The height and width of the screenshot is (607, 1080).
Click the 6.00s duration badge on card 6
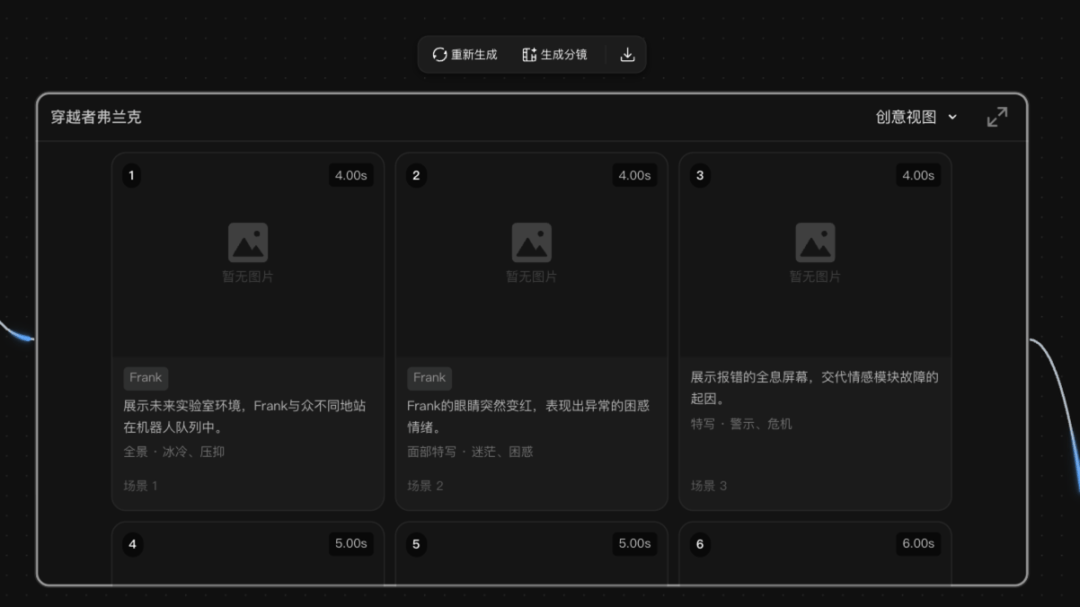918,544
